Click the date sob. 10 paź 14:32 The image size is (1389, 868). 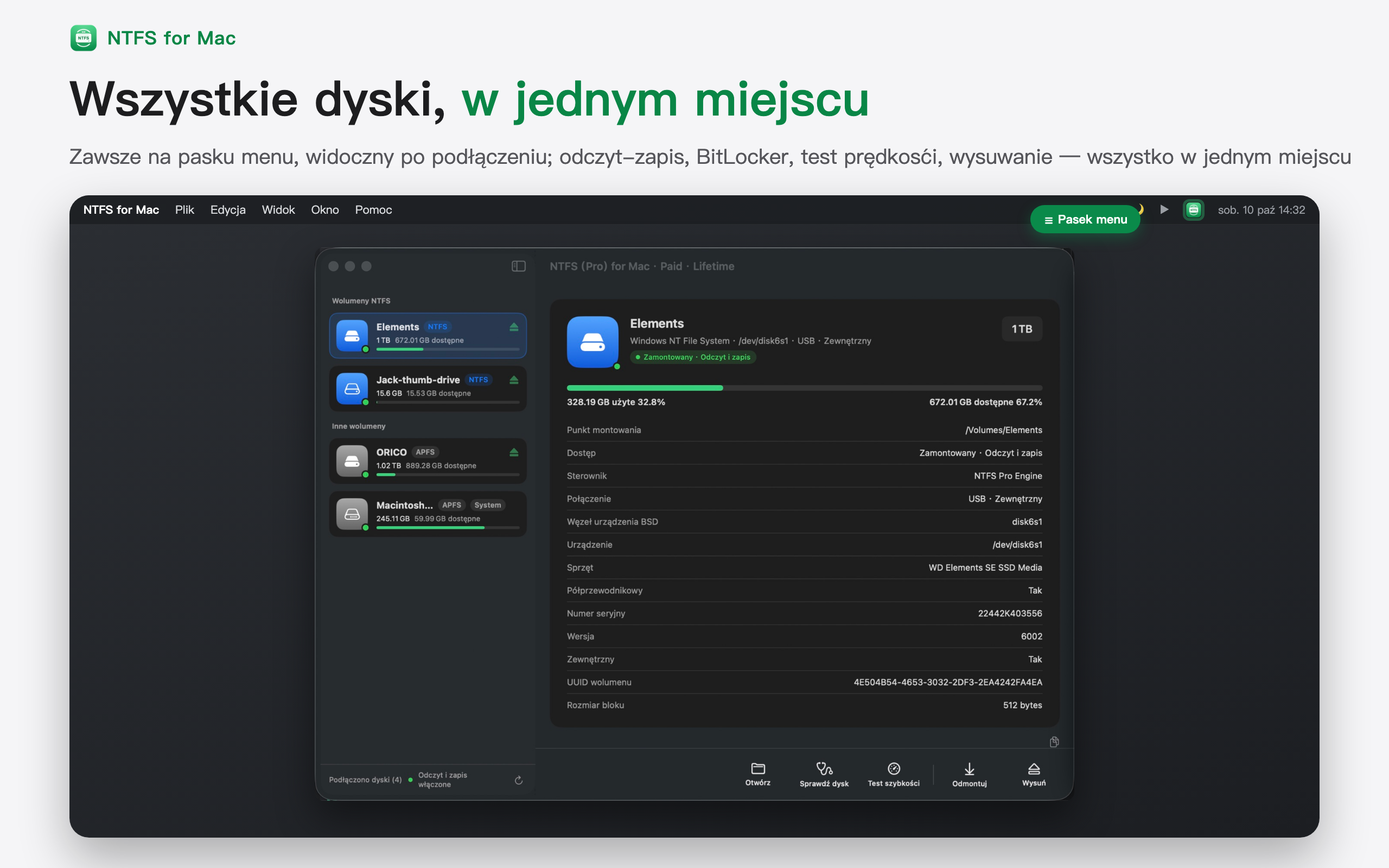pyautogui.click(x=1261, y=210)
